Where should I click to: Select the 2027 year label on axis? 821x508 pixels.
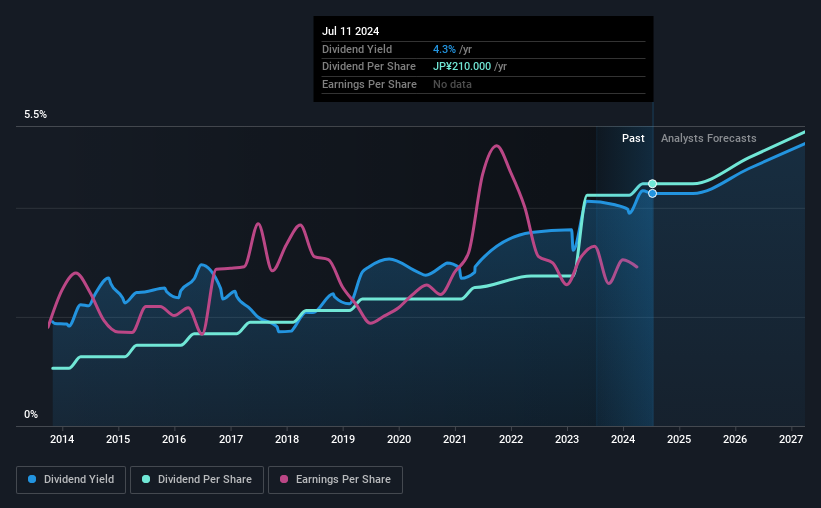[791, 439]
